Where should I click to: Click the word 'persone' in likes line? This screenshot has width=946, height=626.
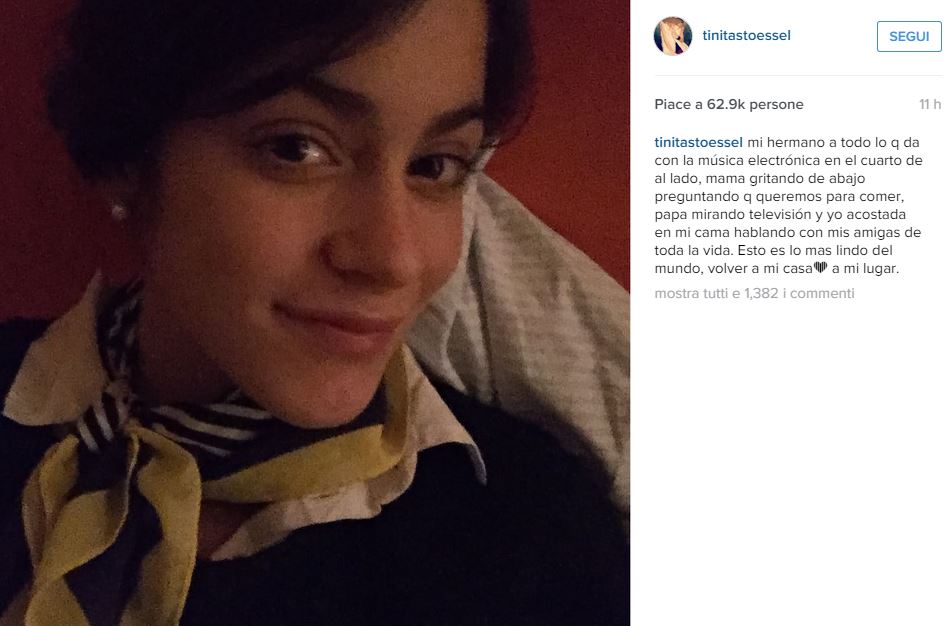tap(776, 105)
